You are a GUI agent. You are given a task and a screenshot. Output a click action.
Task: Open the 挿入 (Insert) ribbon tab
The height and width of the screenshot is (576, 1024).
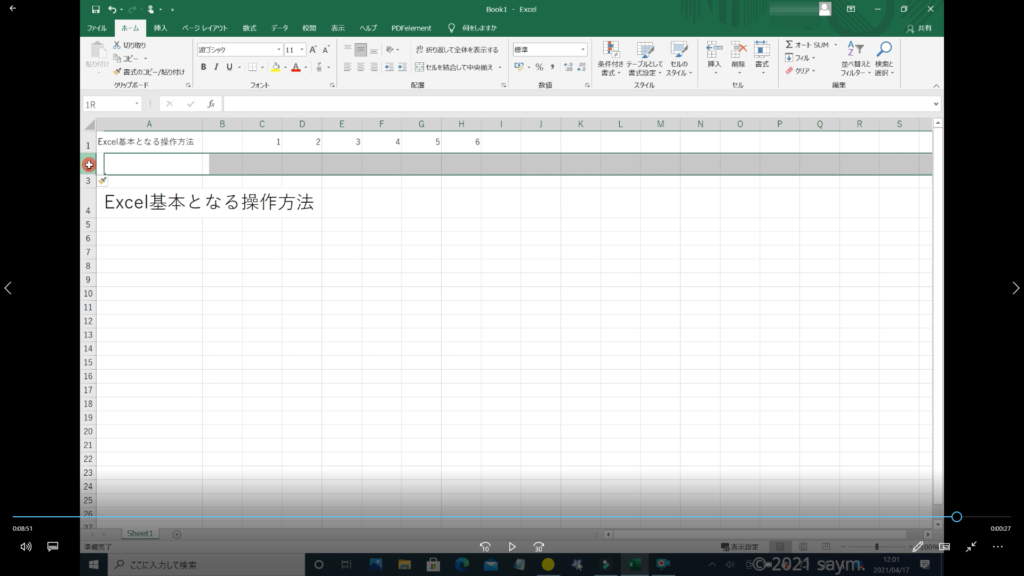(x=160, y=28)
